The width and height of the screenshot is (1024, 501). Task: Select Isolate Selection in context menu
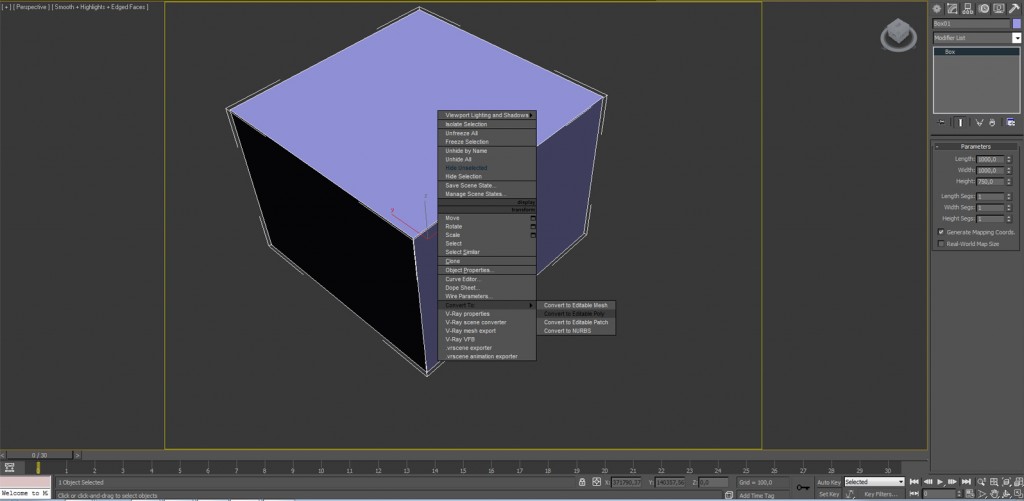click(x=487, y=124)
